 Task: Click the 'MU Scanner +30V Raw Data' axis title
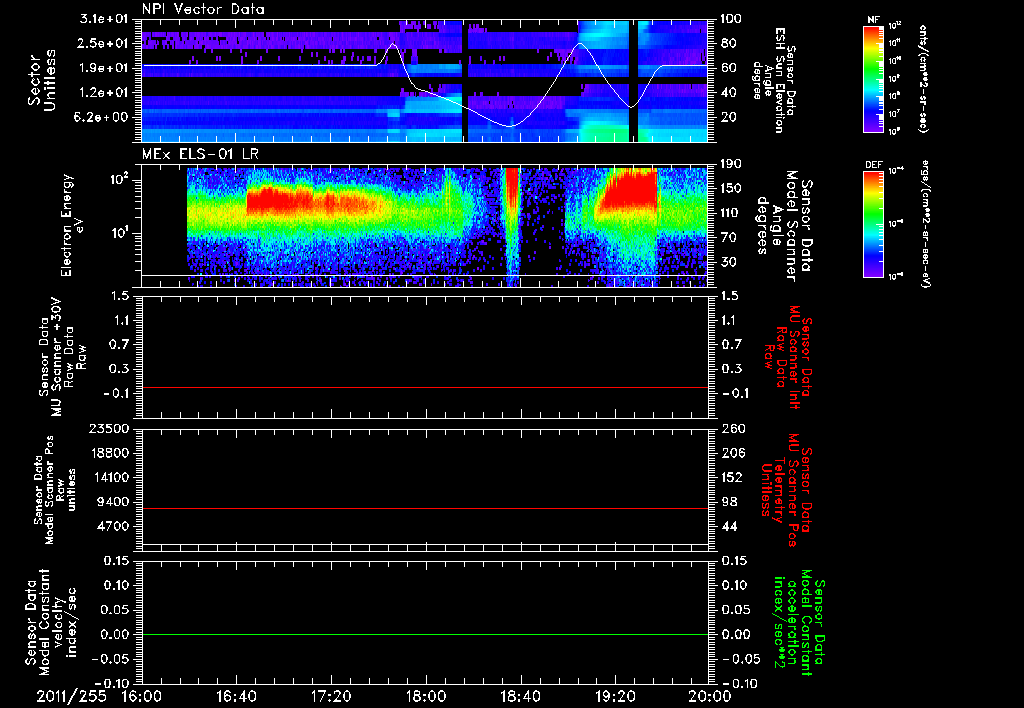[61, 357]
